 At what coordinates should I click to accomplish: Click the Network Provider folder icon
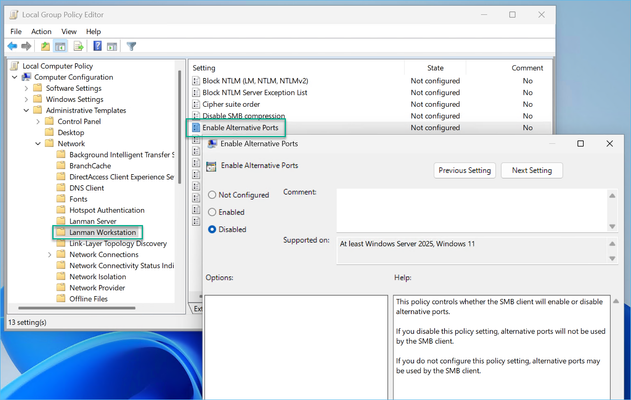click(61, 287)
